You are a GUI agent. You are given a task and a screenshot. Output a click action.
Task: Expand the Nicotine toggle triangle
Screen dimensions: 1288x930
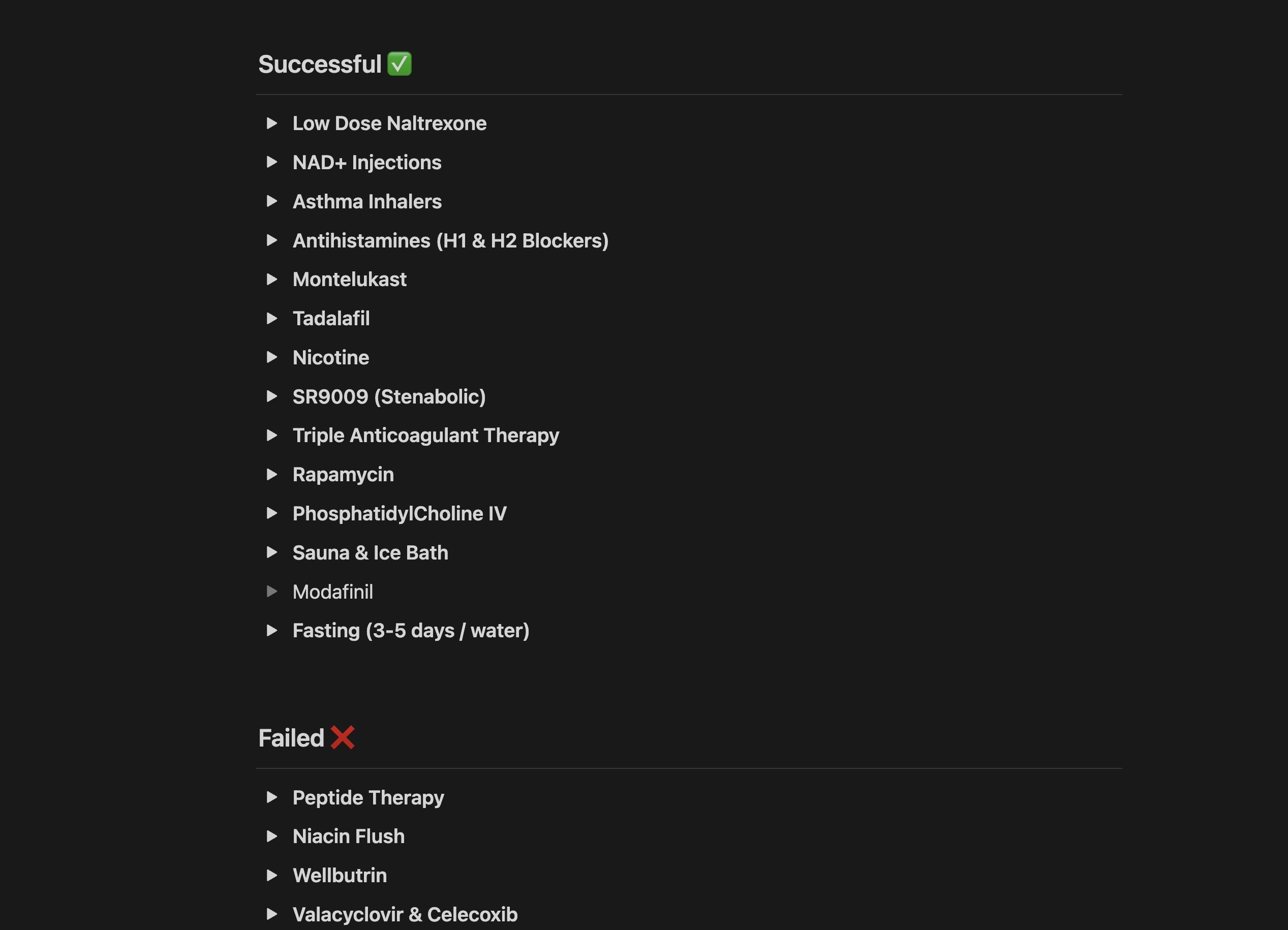(272, 357)
